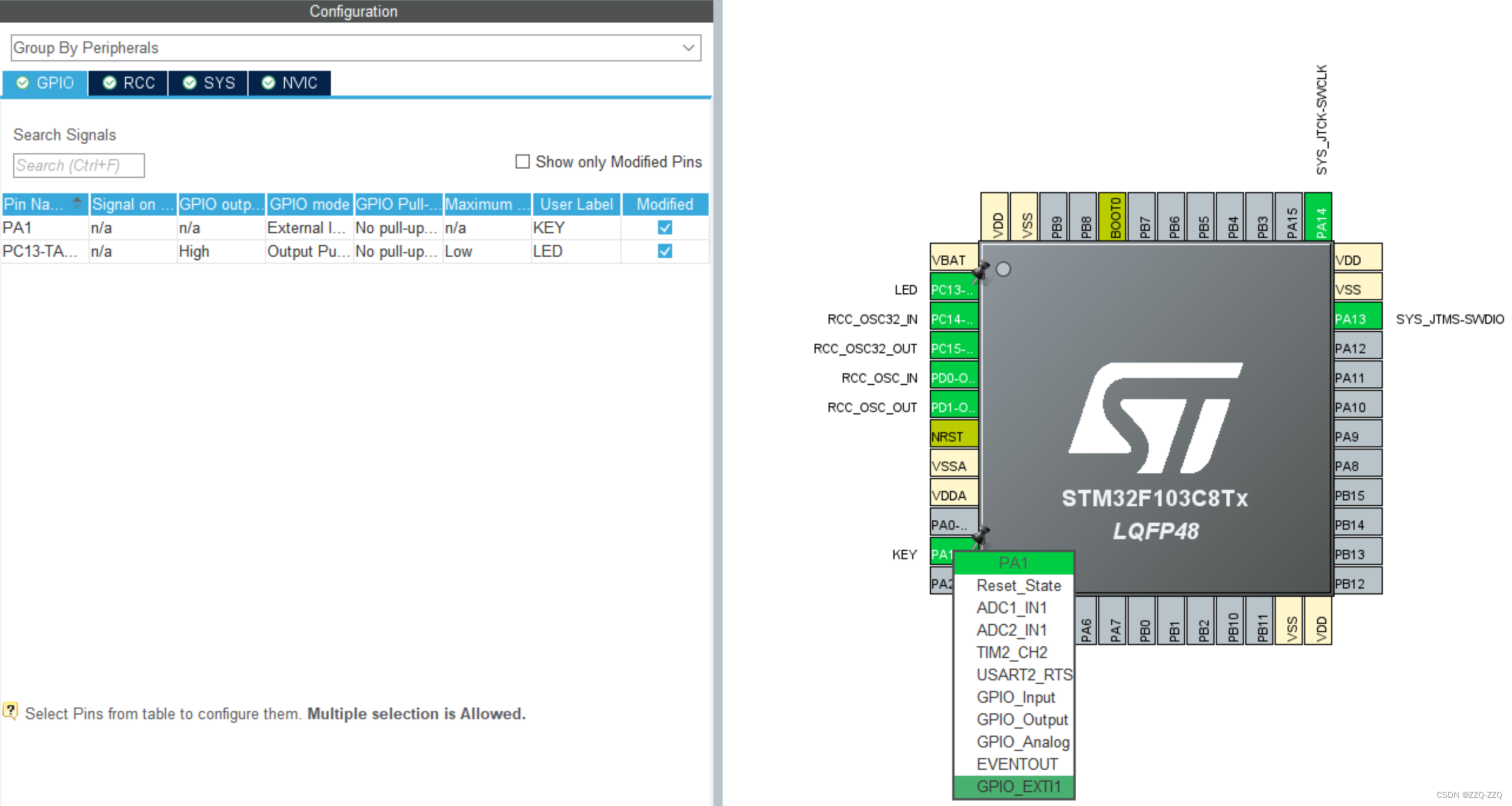Switch to the NVIC tab

pos(290,83)
